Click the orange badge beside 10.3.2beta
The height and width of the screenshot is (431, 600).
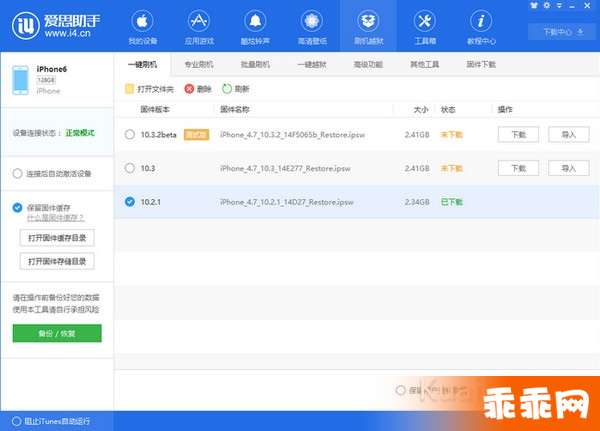196,135
